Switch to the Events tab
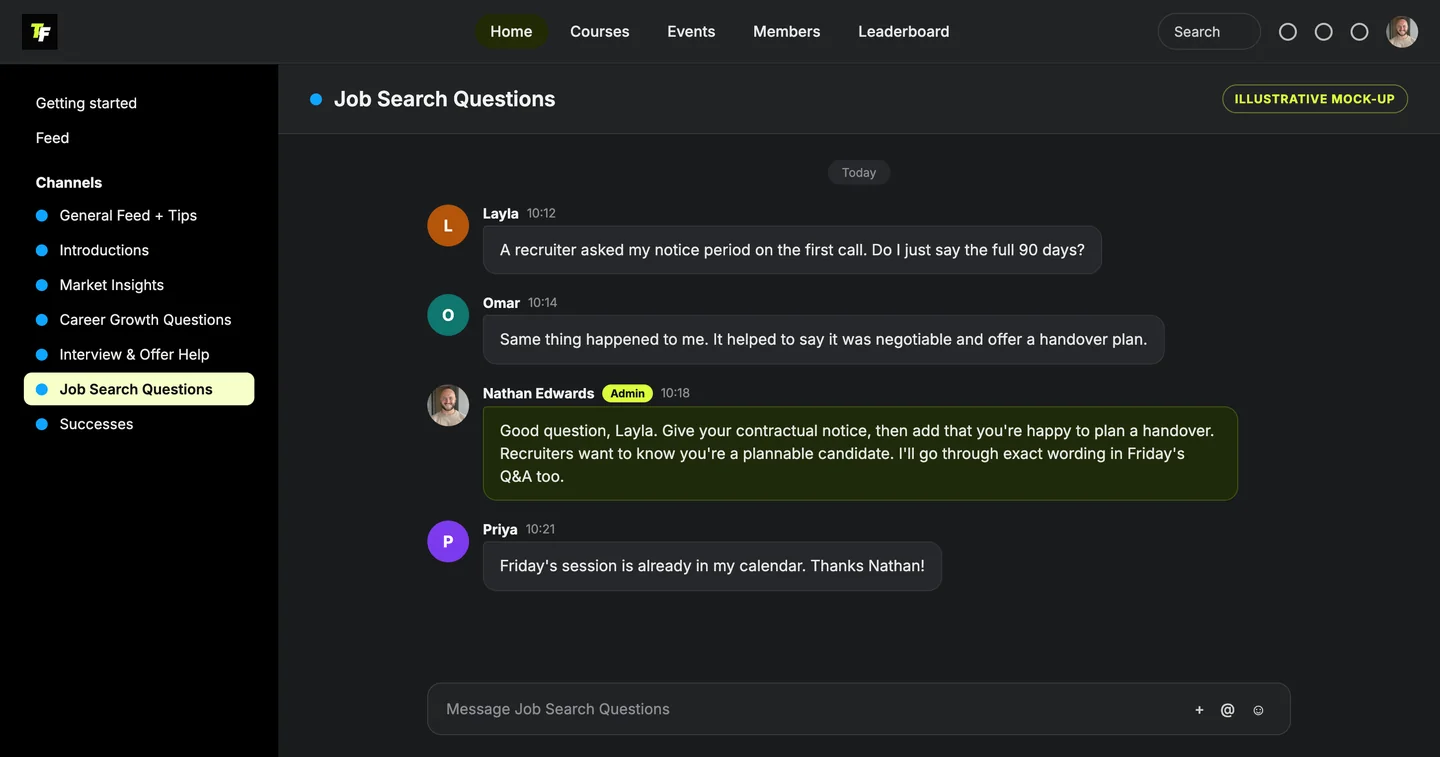This screenshot has height=757, width=1440. [691, 32]
